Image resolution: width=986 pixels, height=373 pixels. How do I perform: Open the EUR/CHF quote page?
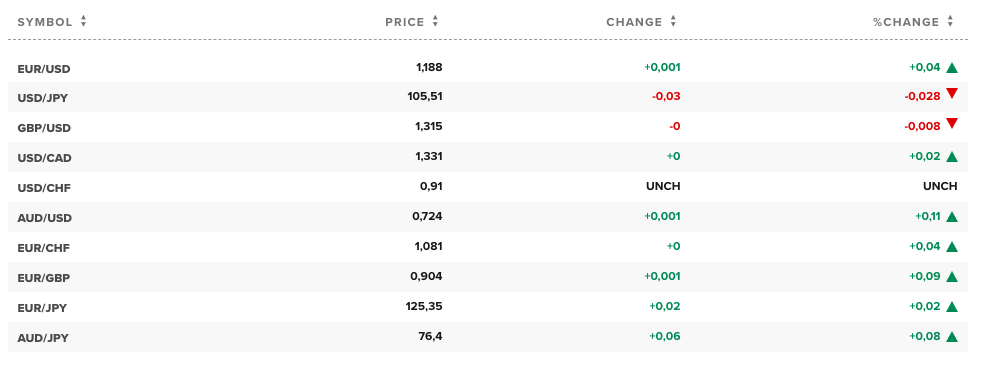point(43,248)
